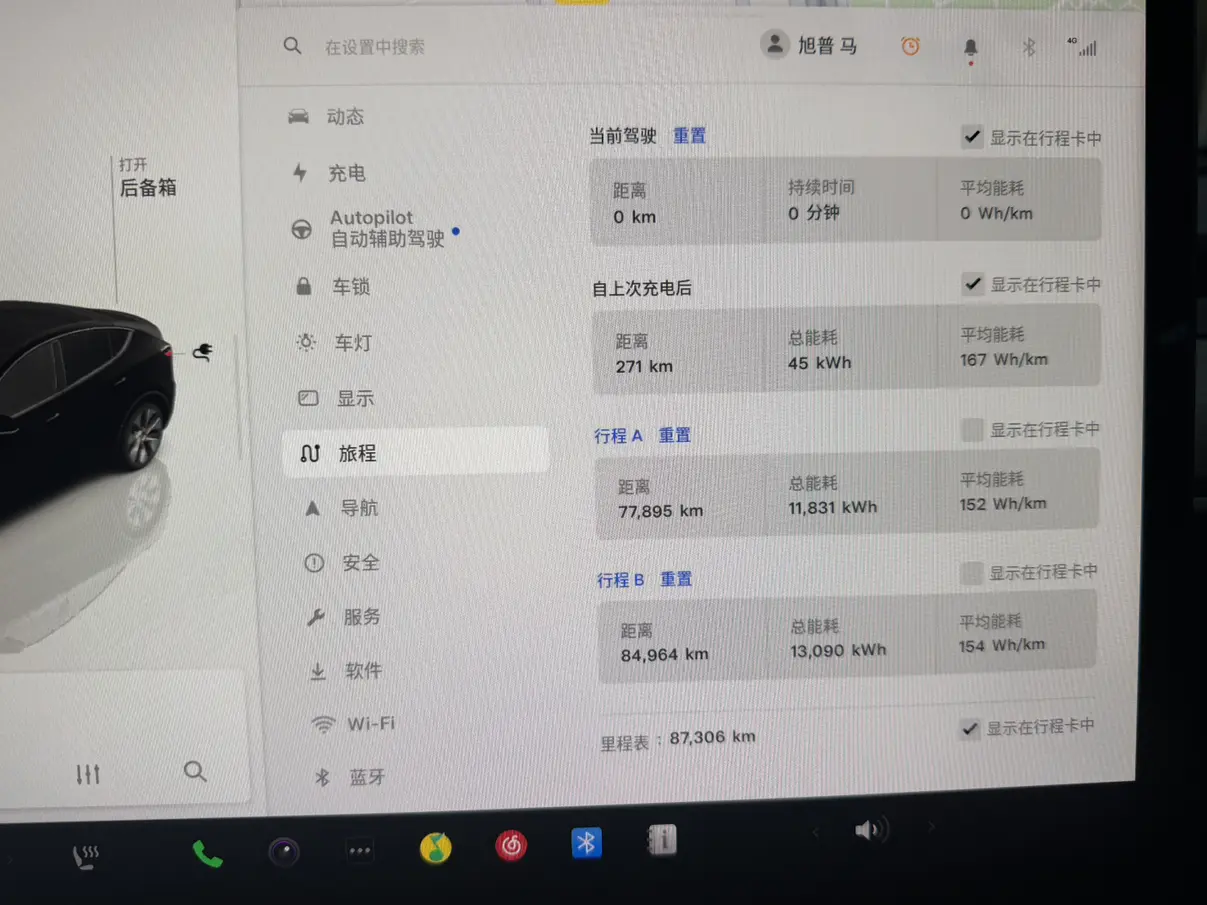The height and width of the screenshot is (905, 1207).
Task: Reset 当前驾驶 via 重置 link
Action: 689,135
